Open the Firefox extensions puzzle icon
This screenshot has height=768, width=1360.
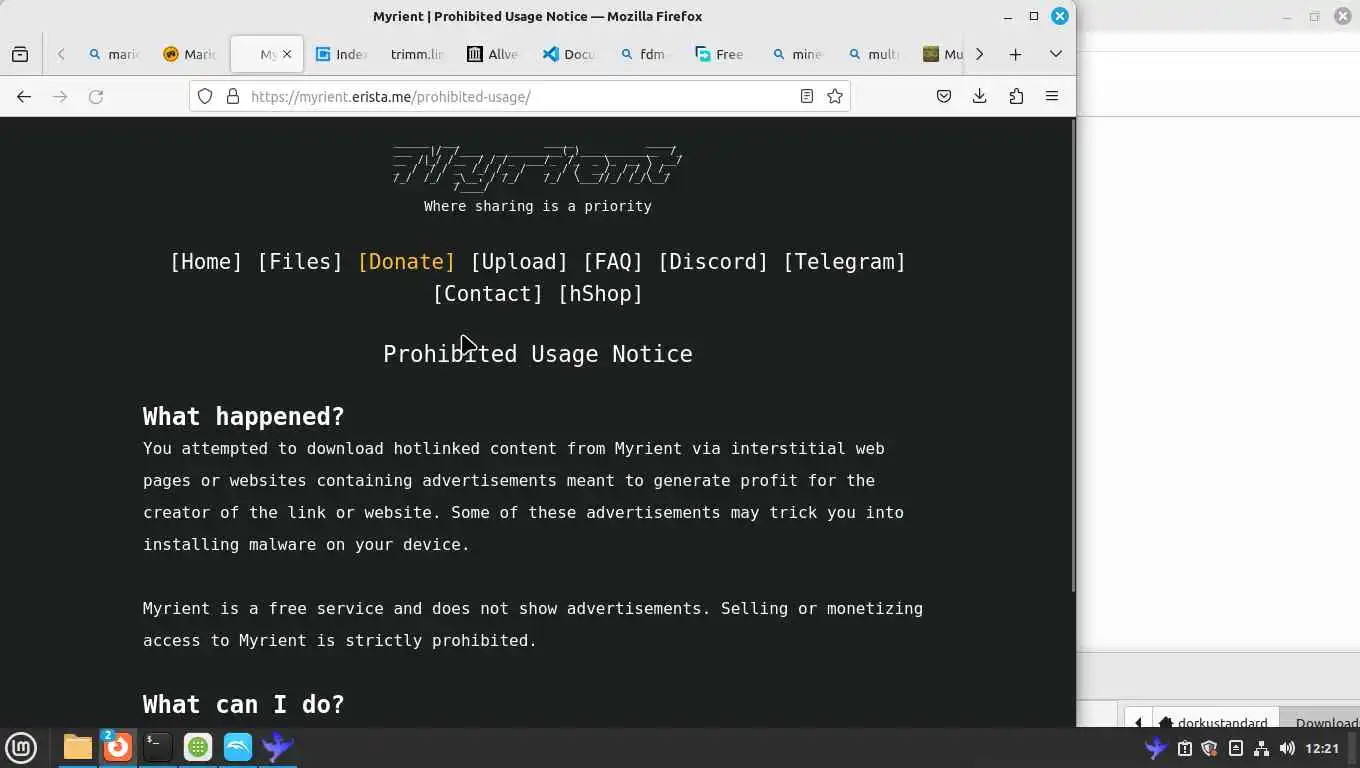(x=1016, y=96)
